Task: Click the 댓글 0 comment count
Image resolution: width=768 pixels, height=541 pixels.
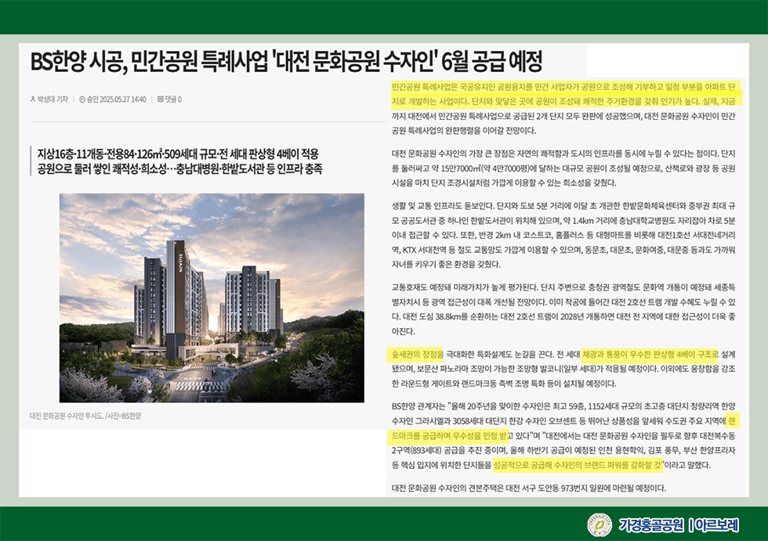Action: pyautogui.click(x=173, y=99)
